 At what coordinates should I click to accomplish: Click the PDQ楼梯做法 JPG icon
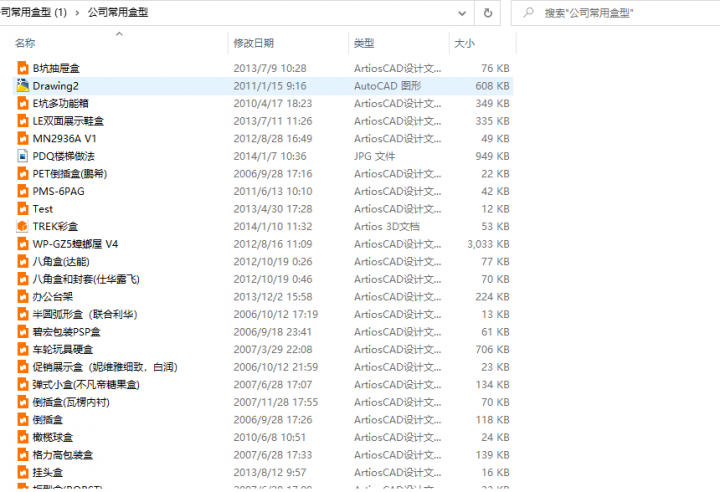pyautogui.click(x=22, y=156)
